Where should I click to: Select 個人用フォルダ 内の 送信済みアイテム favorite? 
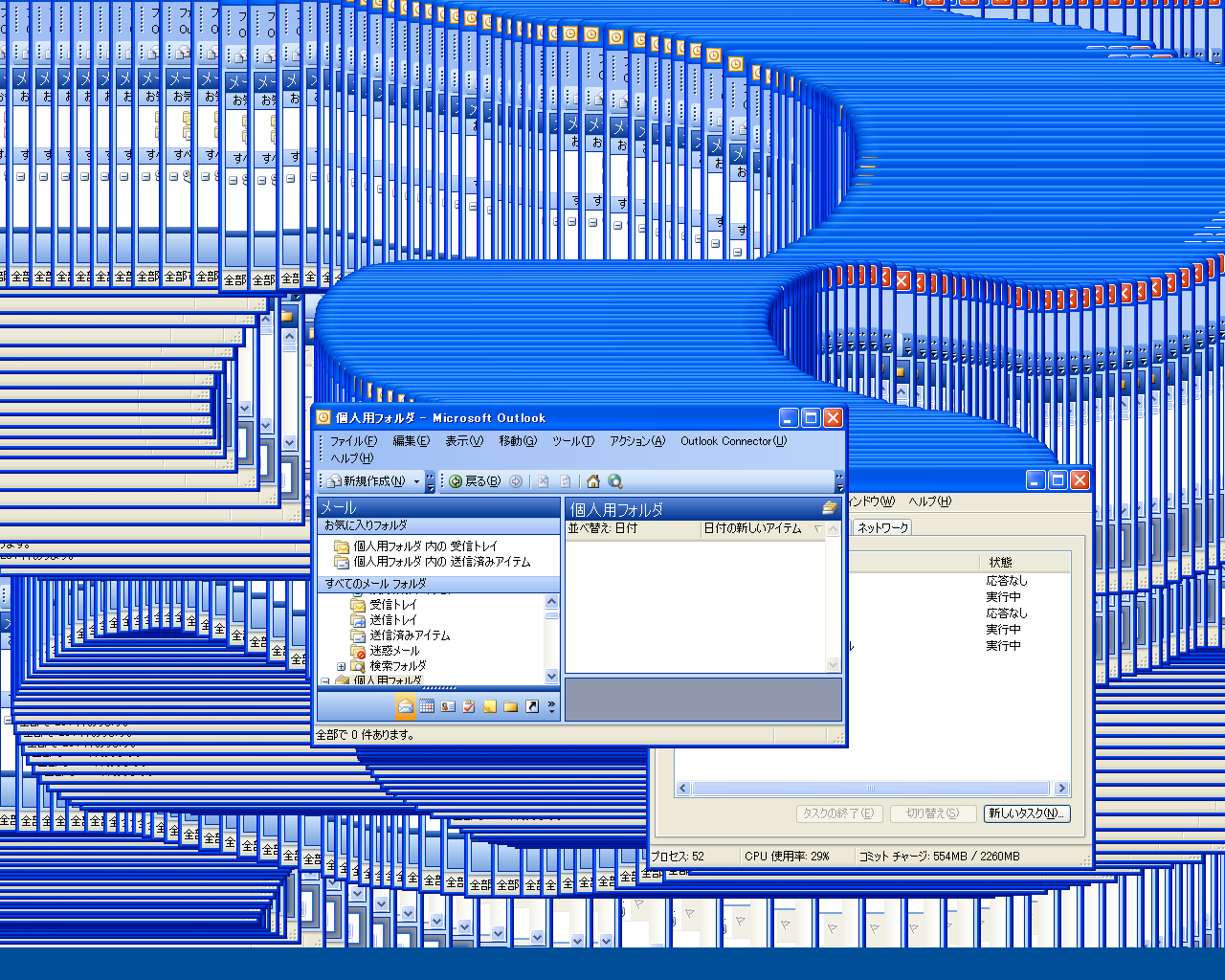pyautogui.click(x=433, y=562)
